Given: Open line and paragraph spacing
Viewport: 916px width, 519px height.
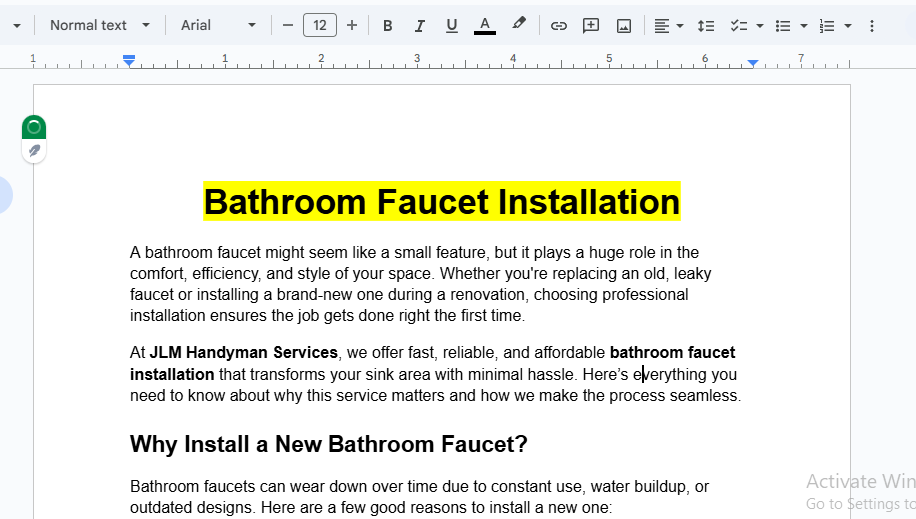Looking at the screenshot, I should [x=706, y=26].
